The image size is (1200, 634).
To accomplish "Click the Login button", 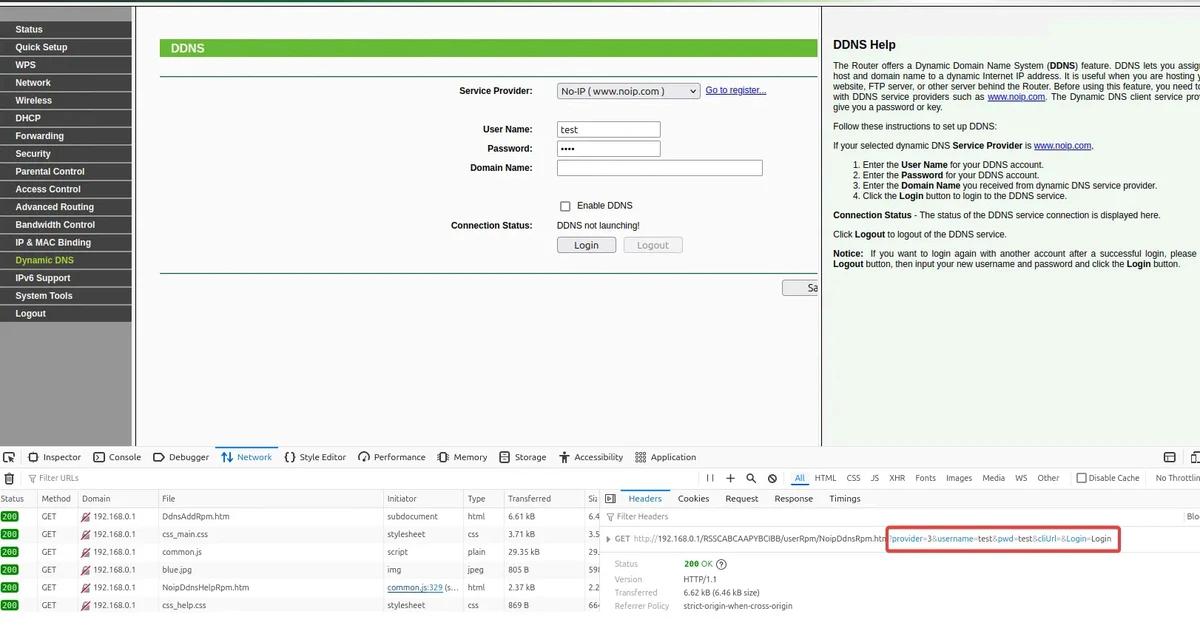I will (x=586, y=245).
